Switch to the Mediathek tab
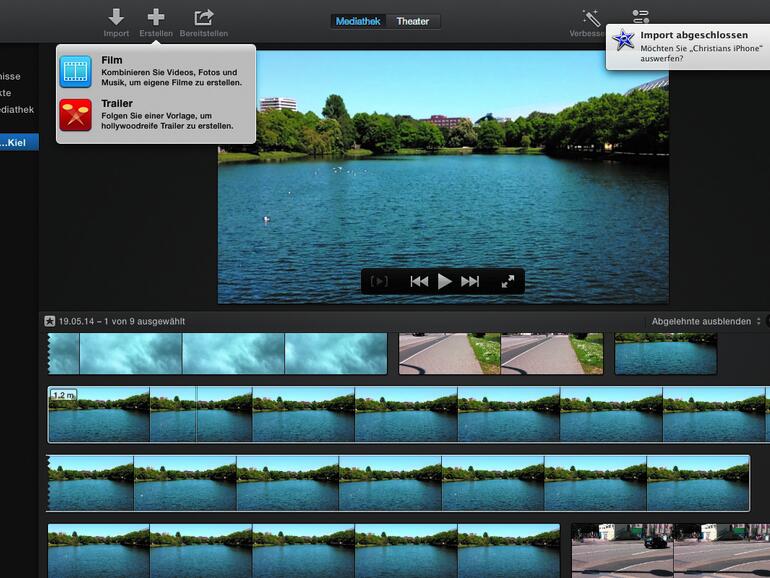 (358, 21)
